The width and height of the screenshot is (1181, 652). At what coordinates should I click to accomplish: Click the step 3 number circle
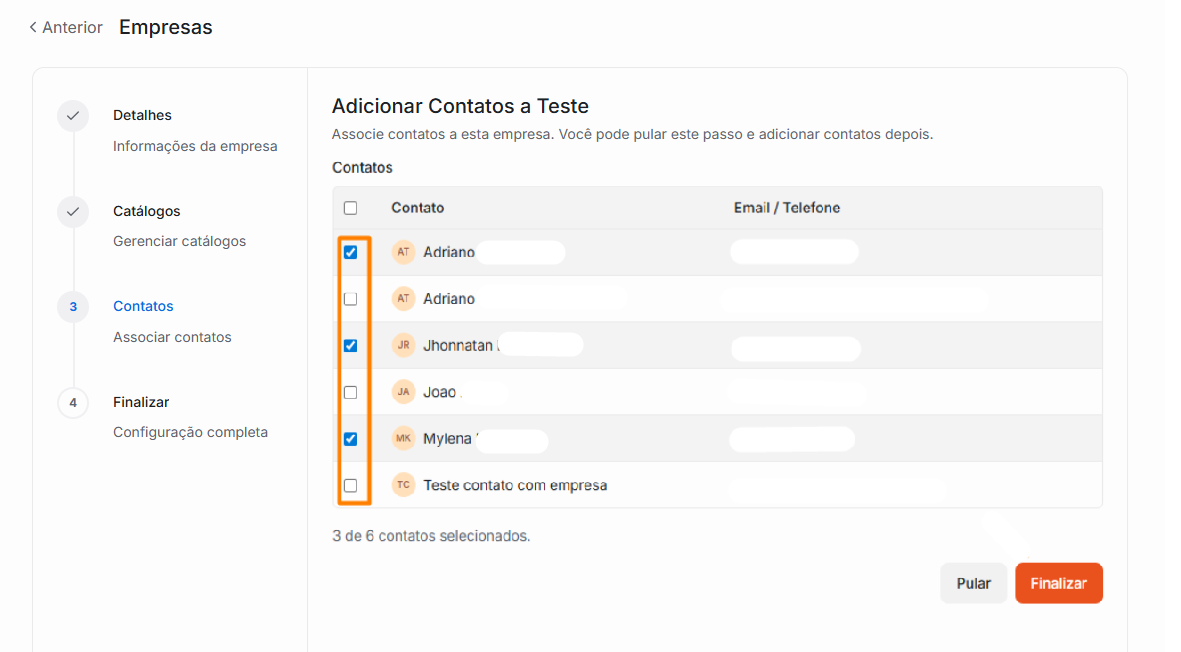(x=73, y=307)
